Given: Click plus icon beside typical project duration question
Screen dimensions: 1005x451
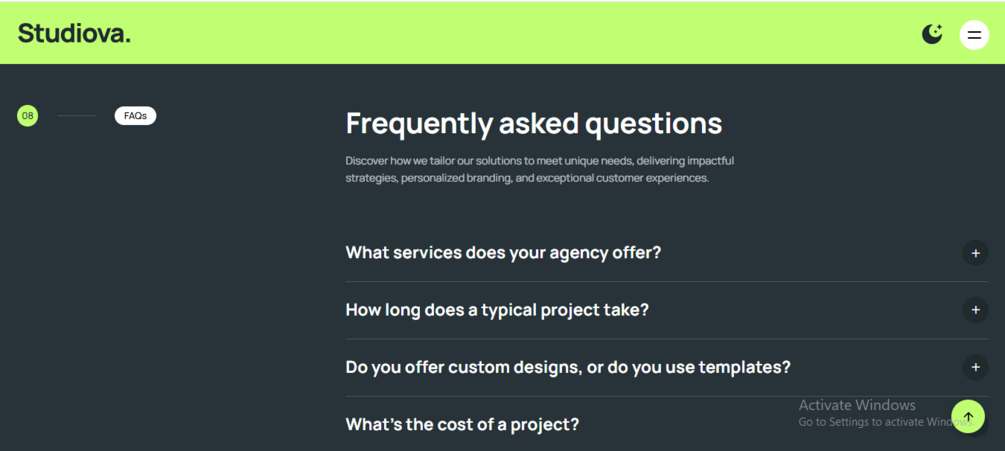Looking at the screenshot, I should tap(975, 310).
